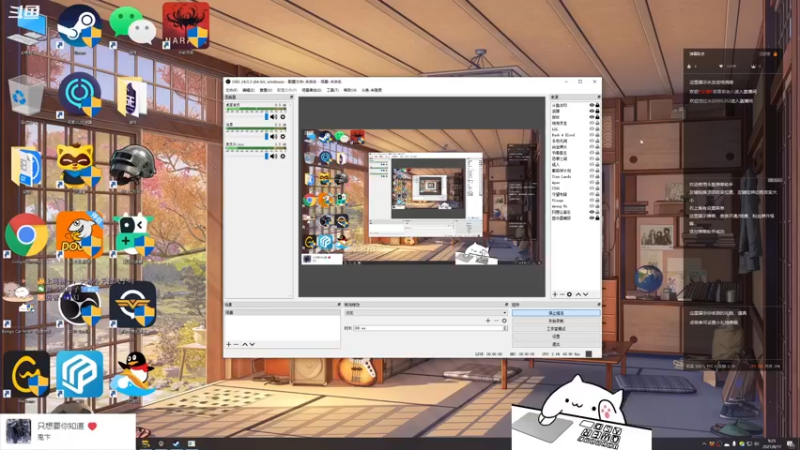This screenshot has height=450, width=800.
Task: Select the Visage source row
Action: (x=575, y=200)
